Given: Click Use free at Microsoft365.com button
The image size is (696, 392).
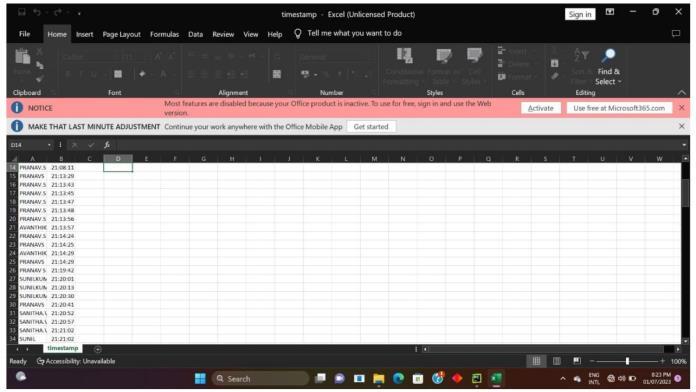Looking at the screenshot, I should tap(619, 108).
